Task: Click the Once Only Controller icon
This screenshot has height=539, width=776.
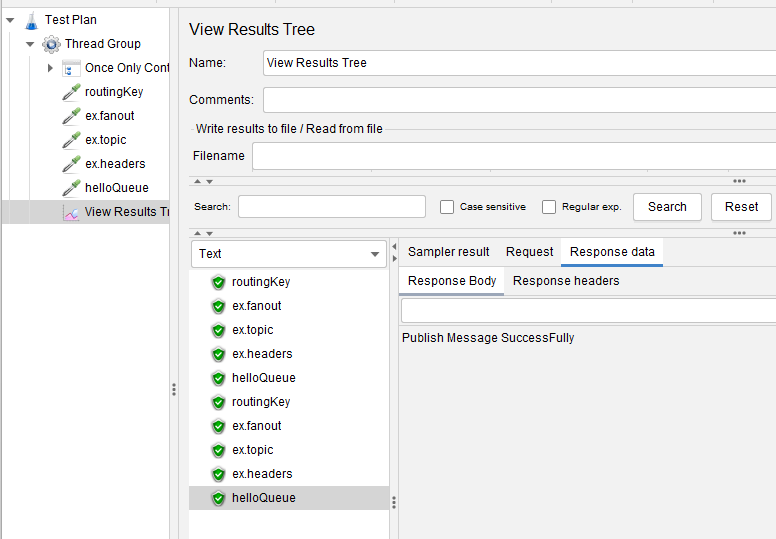Action: coord(71,68)
